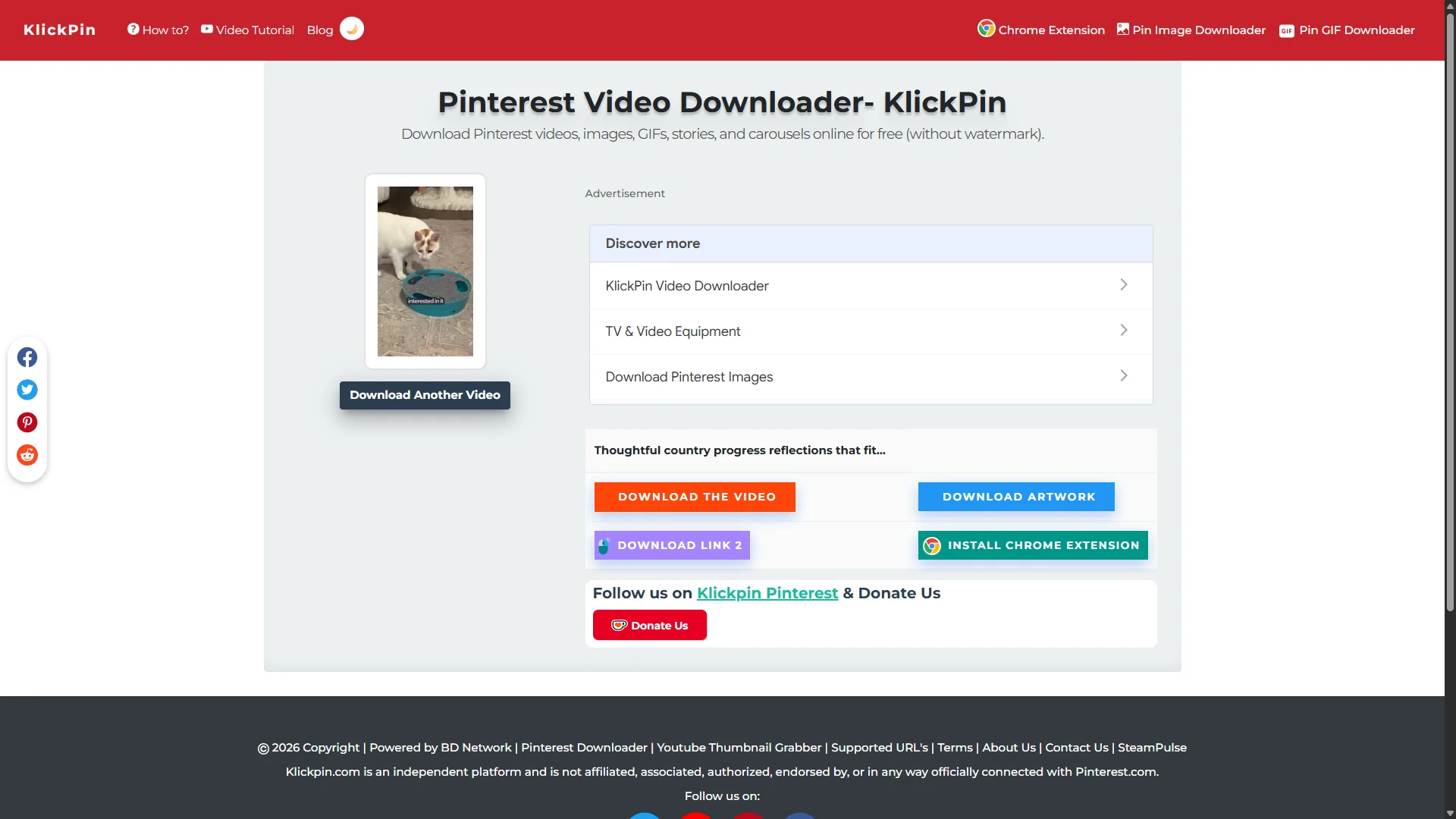Open SteamPulse footer link

click(1152, 748)
